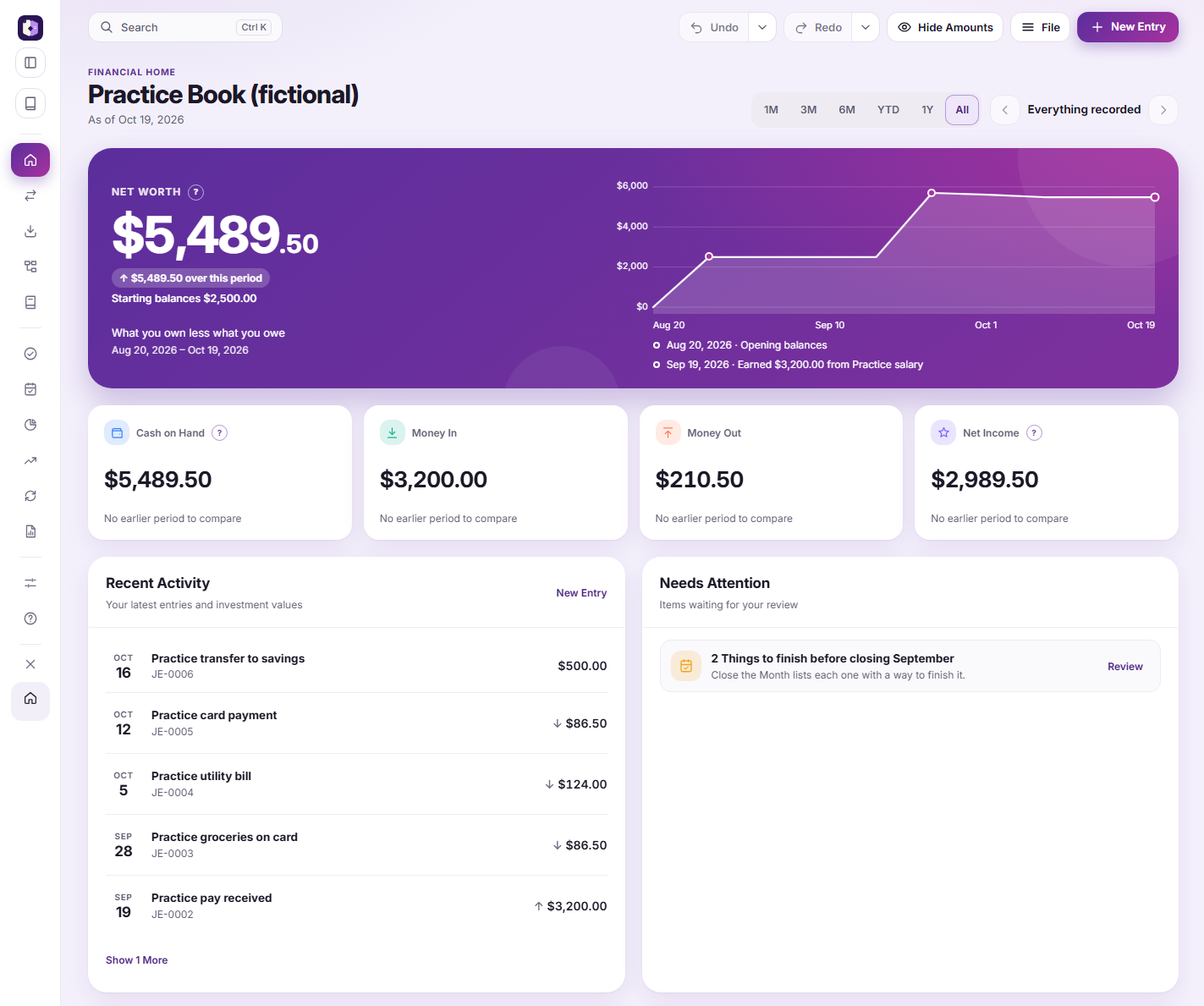Click the Net Worth help question icon
1204x1006 pixels.
(x=195, y=192)
